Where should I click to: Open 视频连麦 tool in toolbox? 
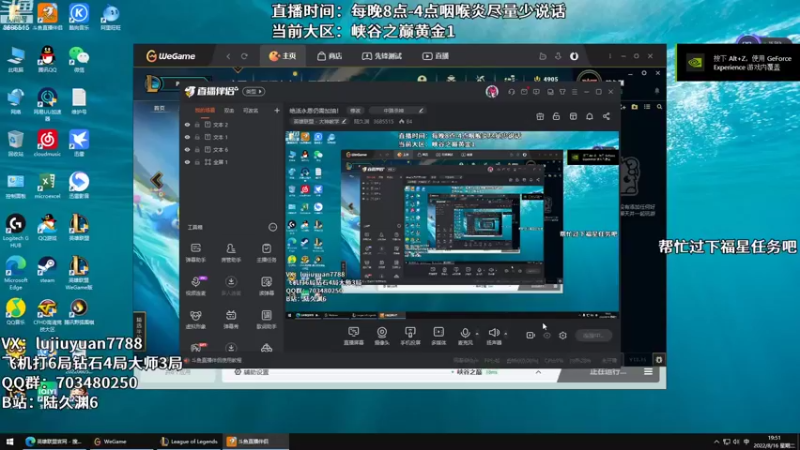point(195,286)
